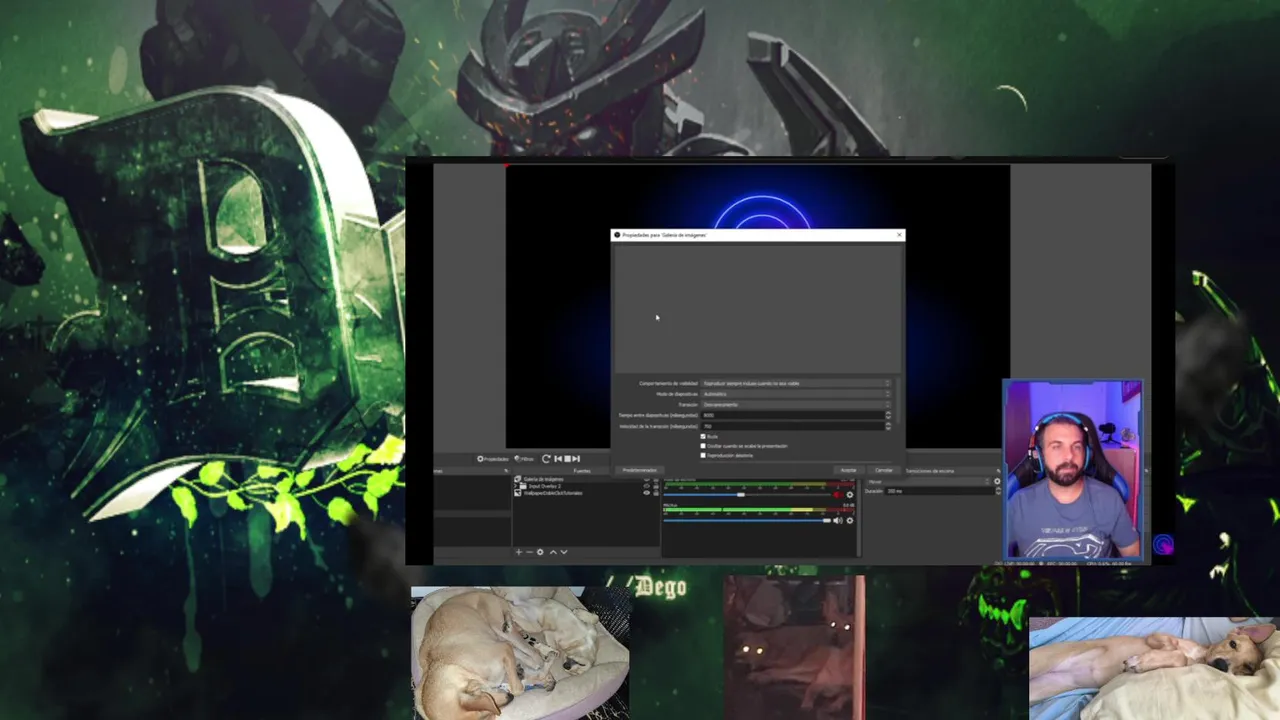1280x720 pixels.
Task: Click Predeterminados button in dialog
Action: click(640, 470)
